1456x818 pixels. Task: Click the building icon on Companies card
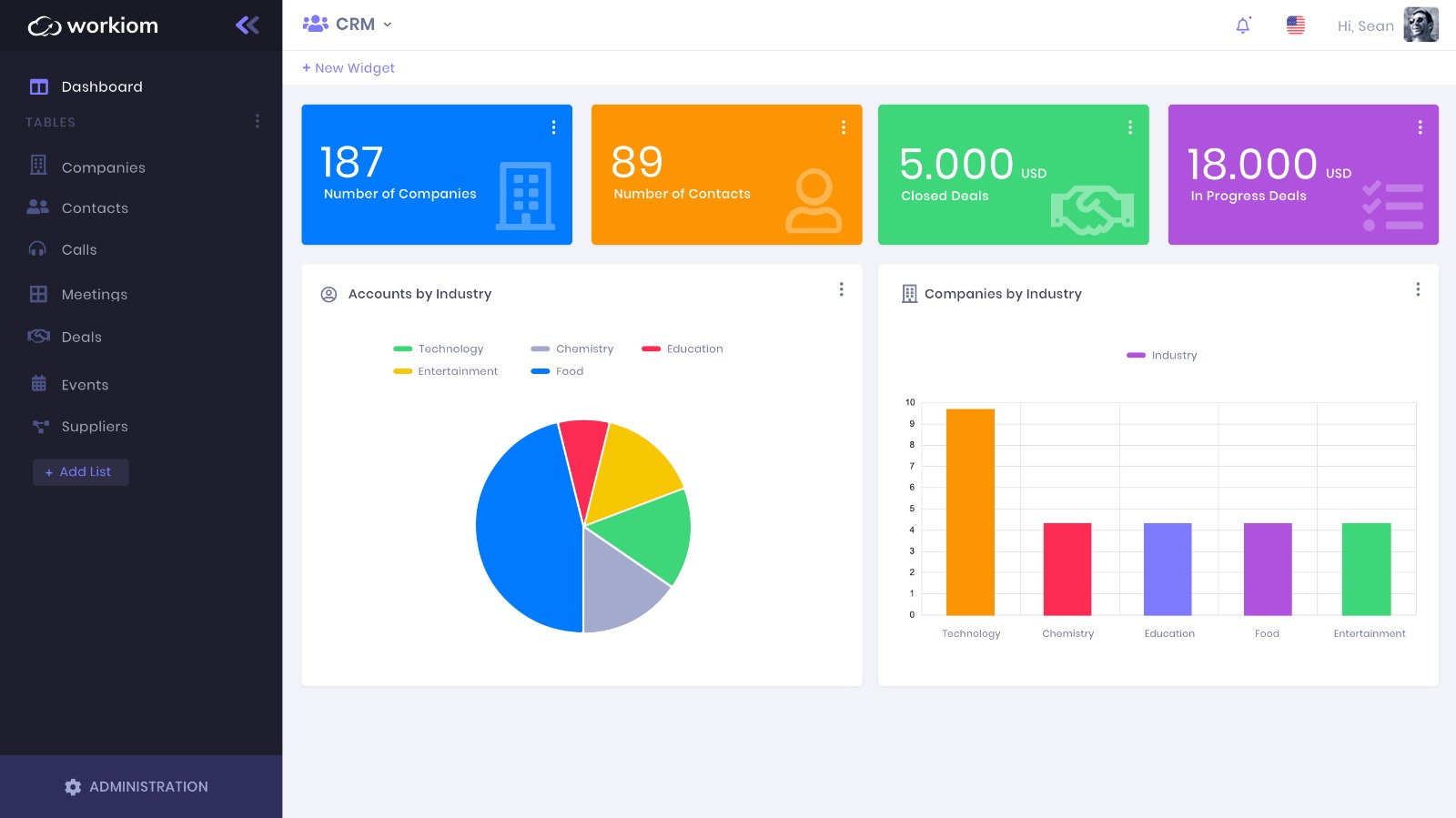(526, 196)
